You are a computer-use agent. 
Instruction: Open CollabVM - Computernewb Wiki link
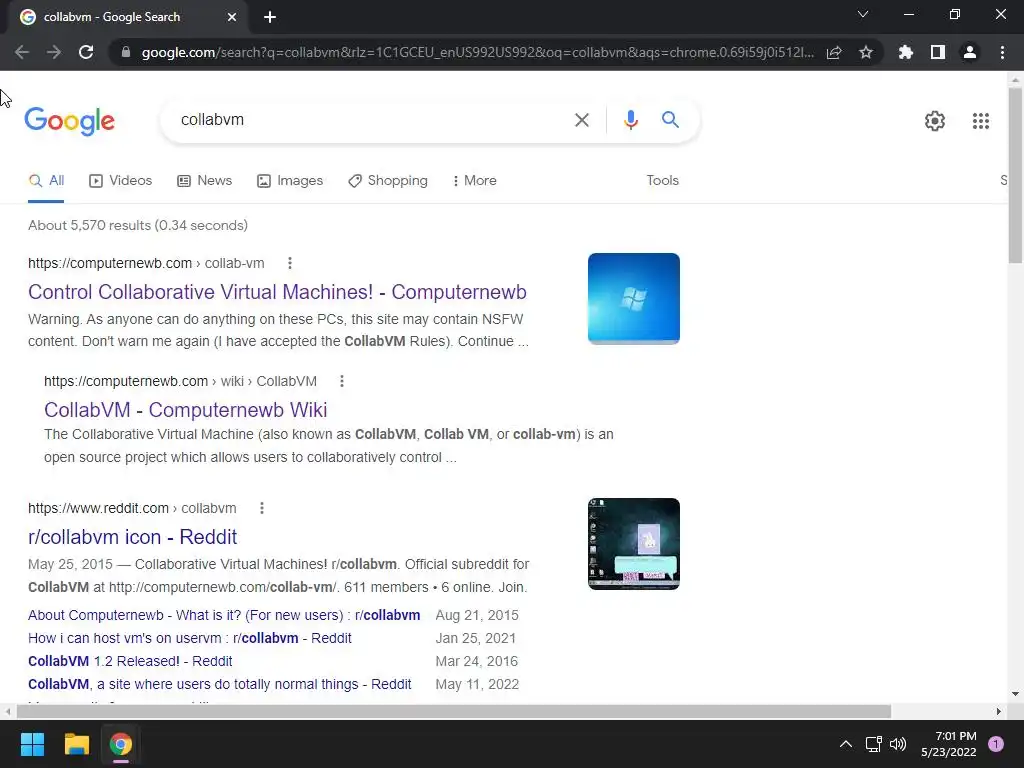pyautogui.click(x=185, y=410)
